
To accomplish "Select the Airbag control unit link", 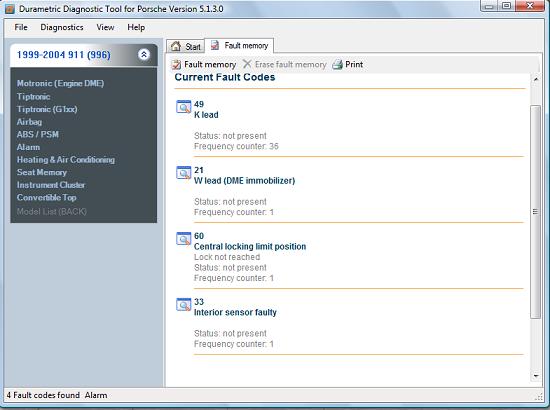I will coord(29,122).
